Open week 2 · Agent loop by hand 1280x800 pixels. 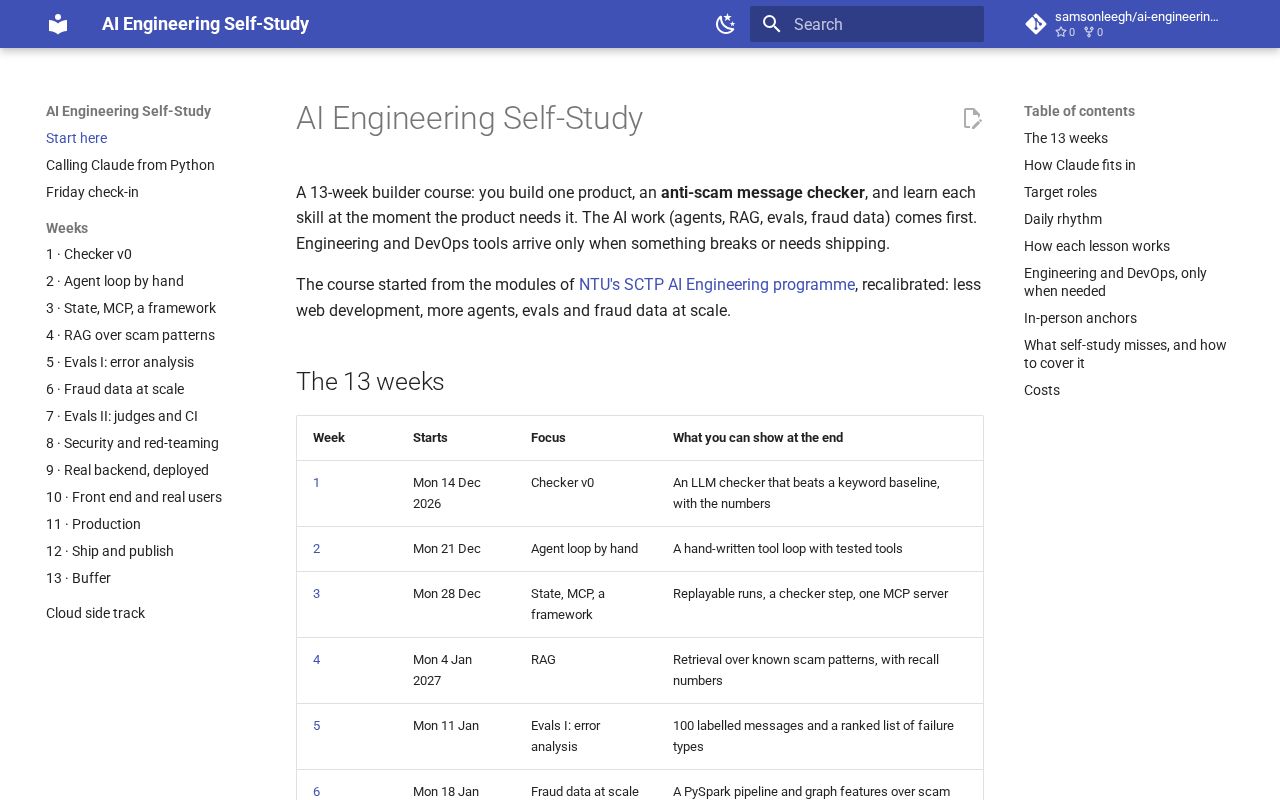point(115,281)
